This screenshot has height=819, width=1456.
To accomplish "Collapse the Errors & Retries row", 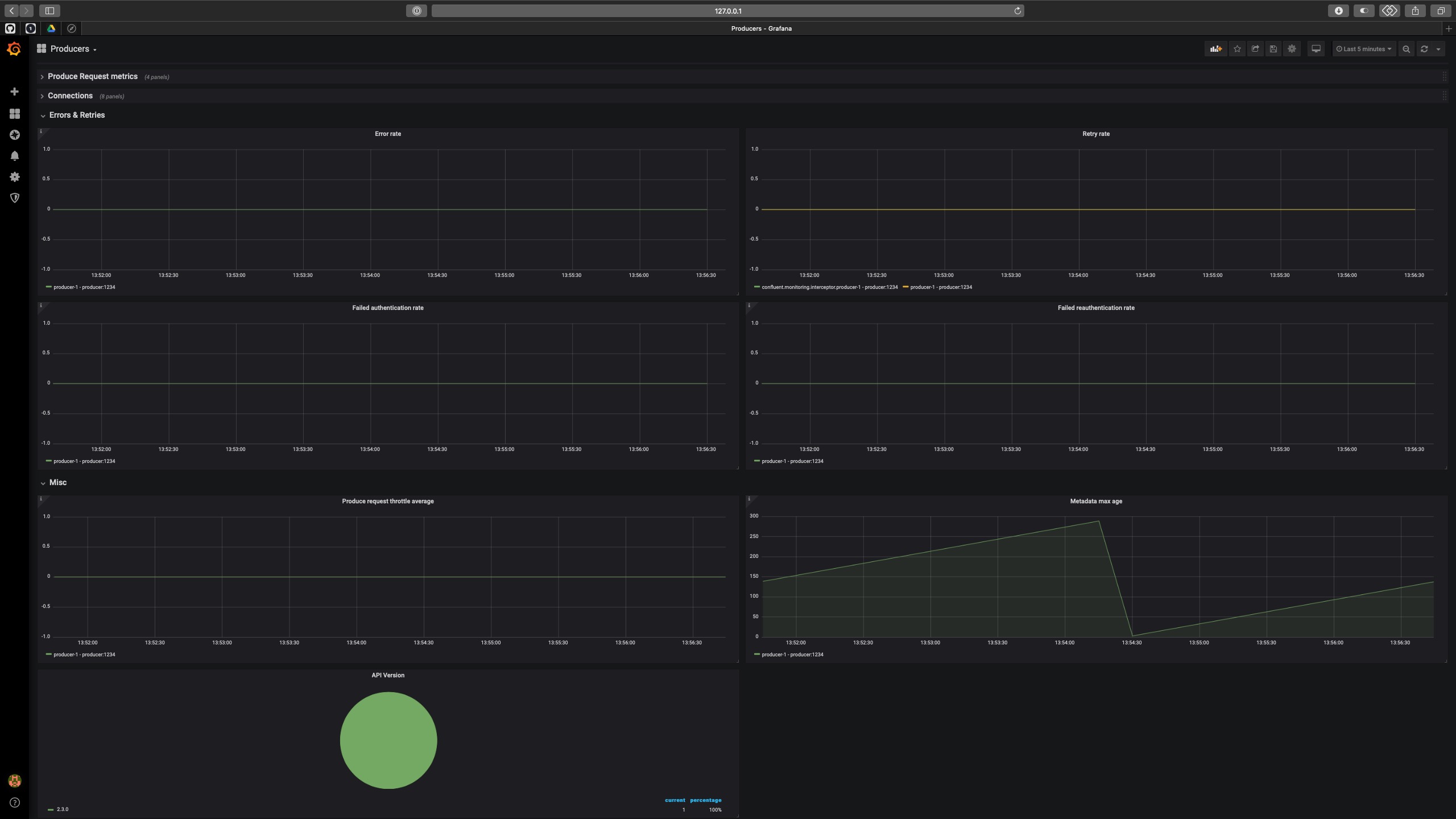I will (77, 115).
